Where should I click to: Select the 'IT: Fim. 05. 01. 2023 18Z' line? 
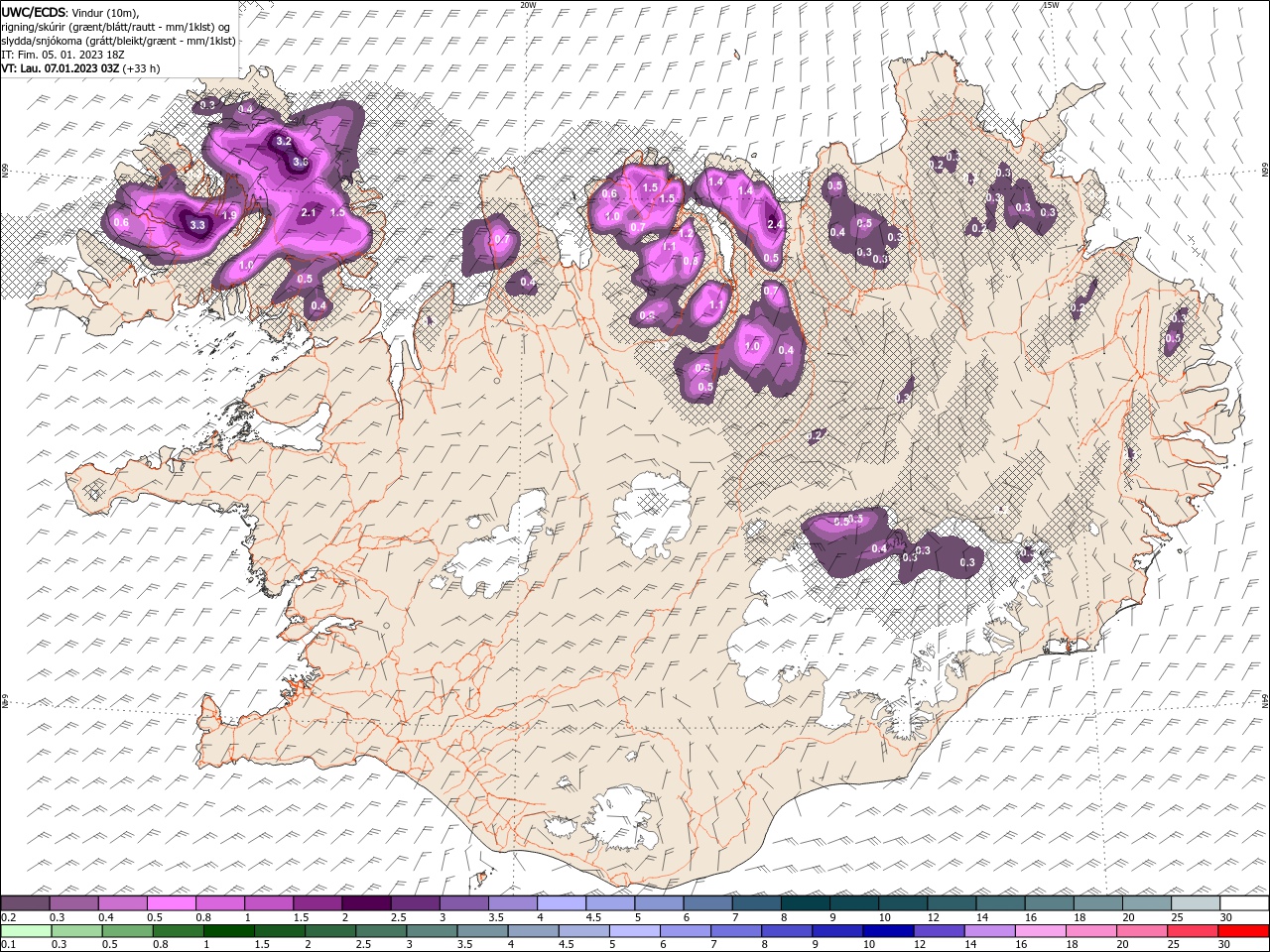(63, 55)
